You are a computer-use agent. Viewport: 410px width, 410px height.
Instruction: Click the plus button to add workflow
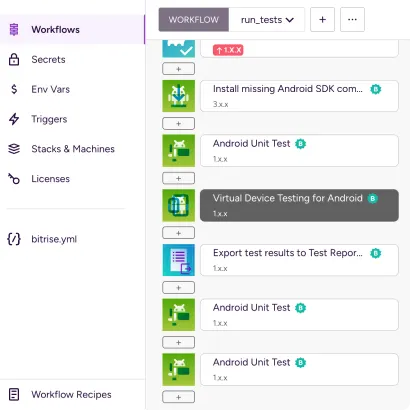pos(322,20)
